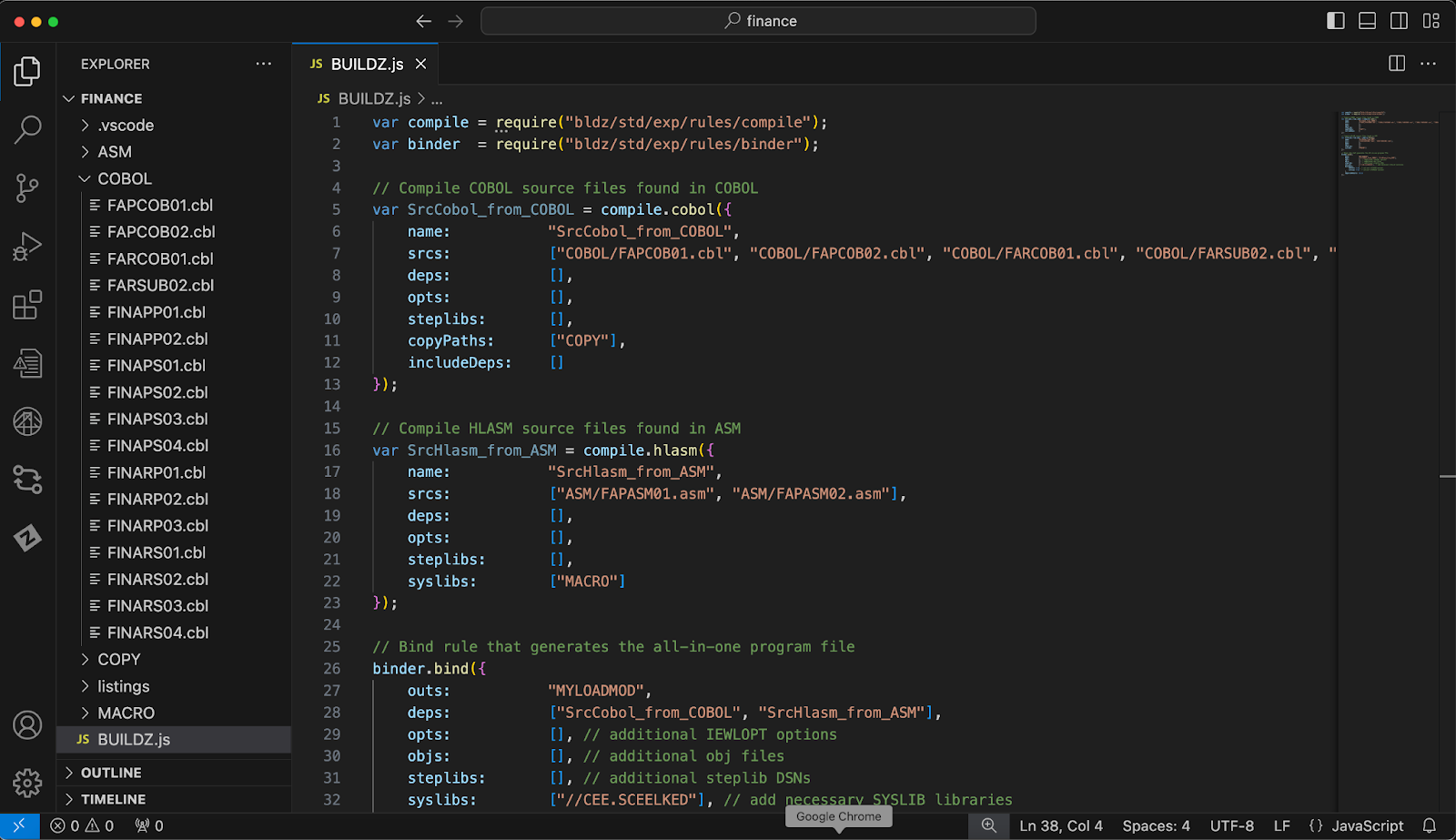Open the Source Control view
This screenshot has width=1456, height=840.
coord(27,188)
